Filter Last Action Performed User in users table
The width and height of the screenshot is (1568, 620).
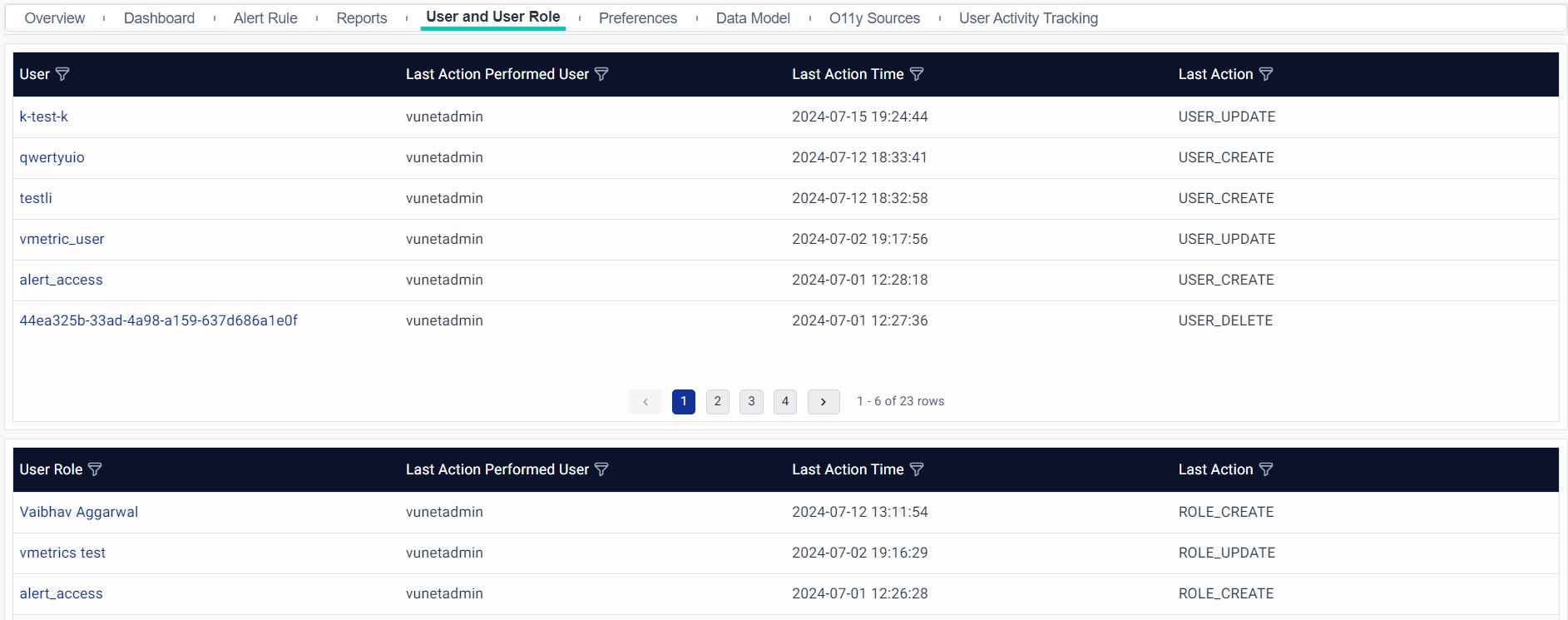point(601,74)
